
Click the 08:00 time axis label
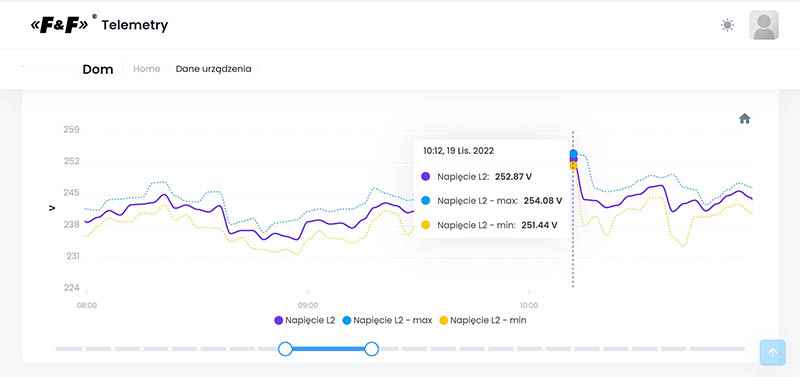pyautogui.click(x=87, y=306)
